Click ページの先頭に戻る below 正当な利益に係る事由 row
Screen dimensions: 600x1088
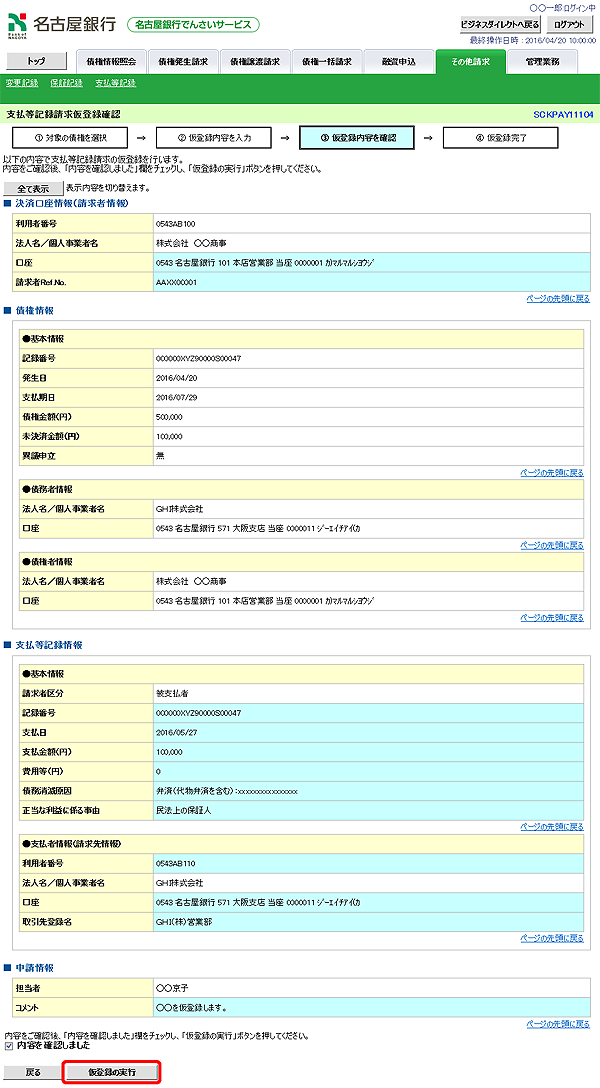(x=552, y=827)
